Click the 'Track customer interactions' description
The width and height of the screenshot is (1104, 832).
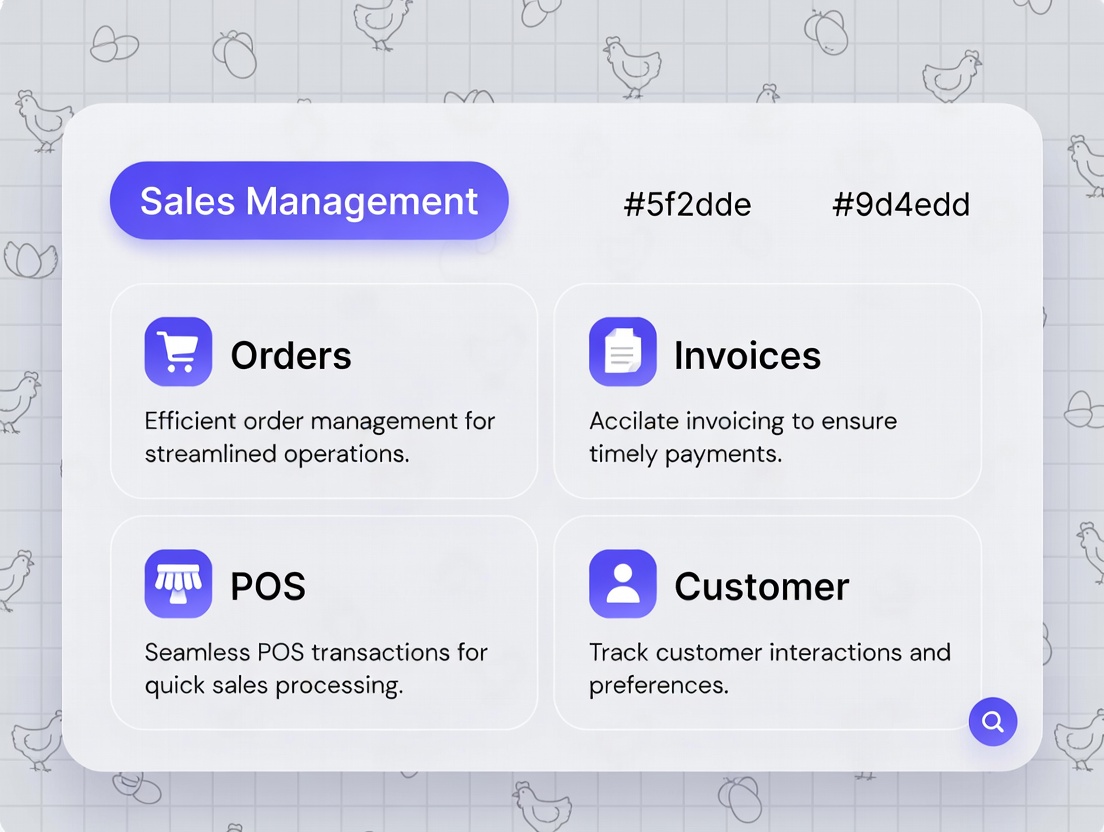pyautogui.click(x=769, y=669)
